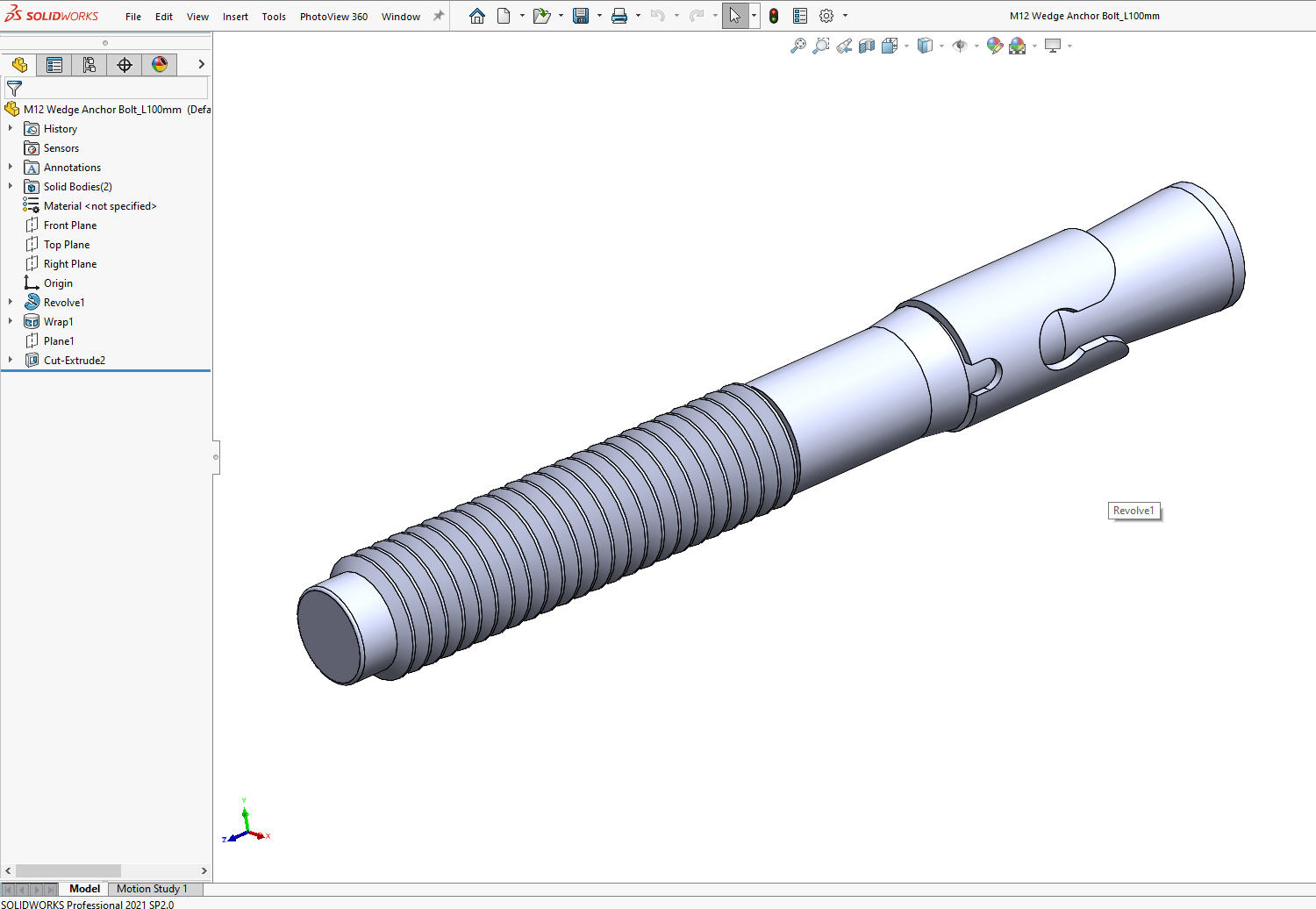Click the Home welcome icon

point(477,16)
